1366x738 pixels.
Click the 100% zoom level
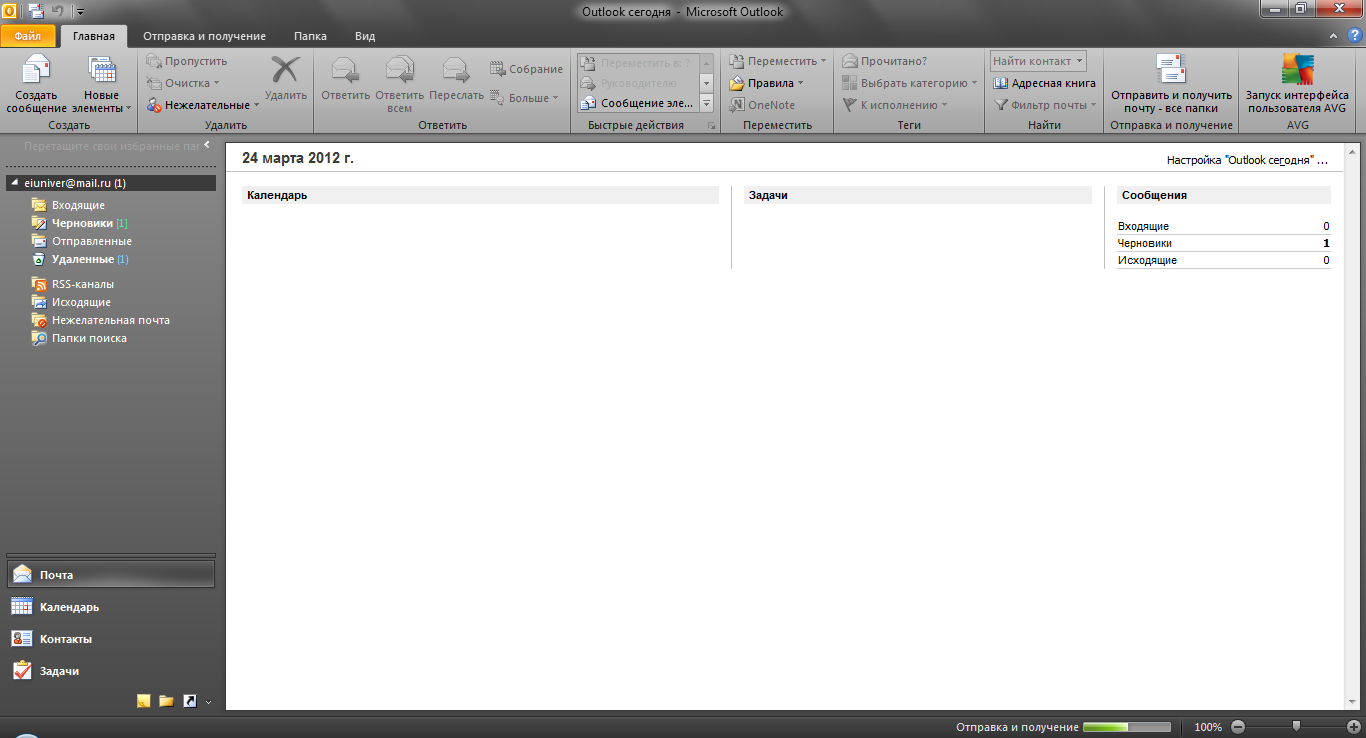click(1208, 727)
